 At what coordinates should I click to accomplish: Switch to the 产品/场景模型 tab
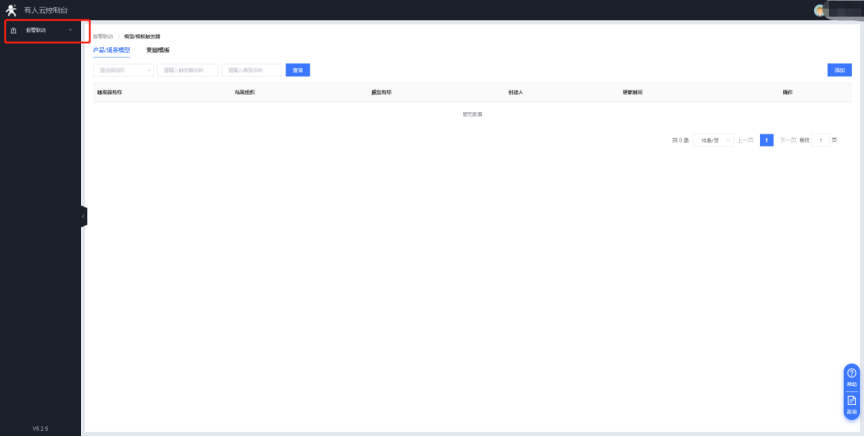pyautogui.click(x=111, y=50)
